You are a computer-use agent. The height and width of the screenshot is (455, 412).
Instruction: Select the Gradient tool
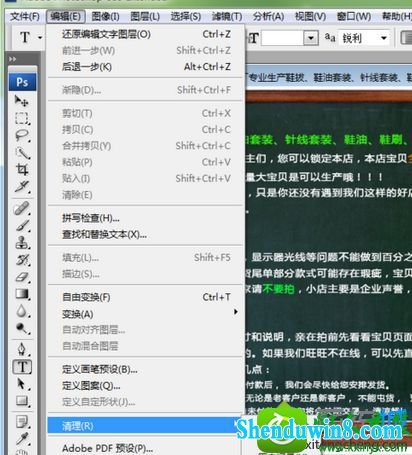[22, 294]
